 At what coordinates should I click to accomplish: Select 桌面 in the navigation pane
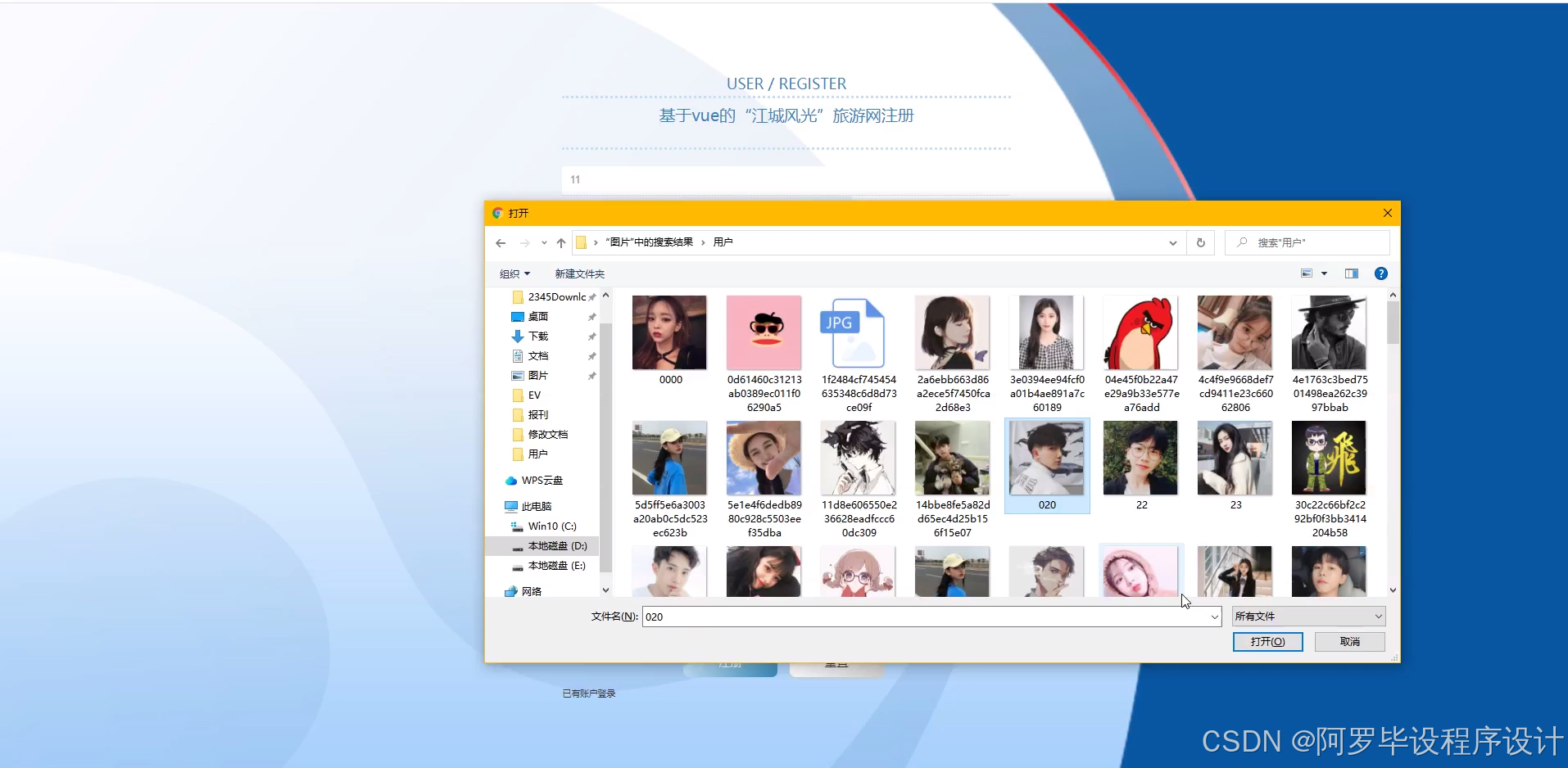pos(538,316)
